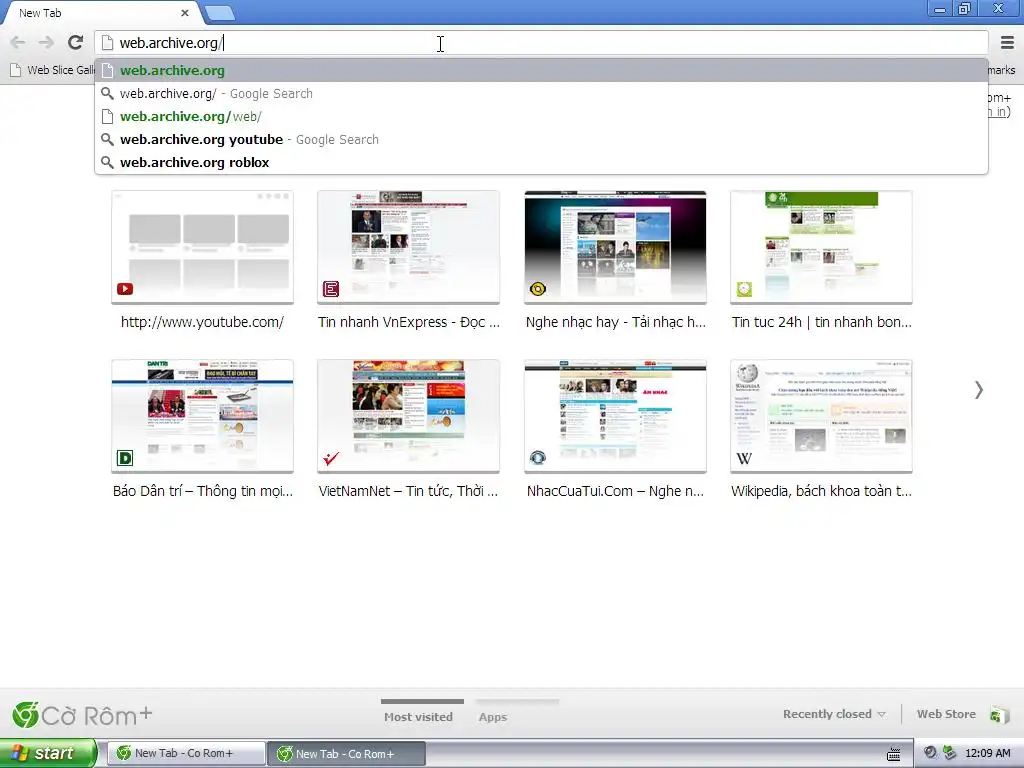Image resolution: width=1024 pixels, height=768 pixels.
Task: Switch to first New Tab - Co Rom+ taskbar window
Action: (185, 753)
